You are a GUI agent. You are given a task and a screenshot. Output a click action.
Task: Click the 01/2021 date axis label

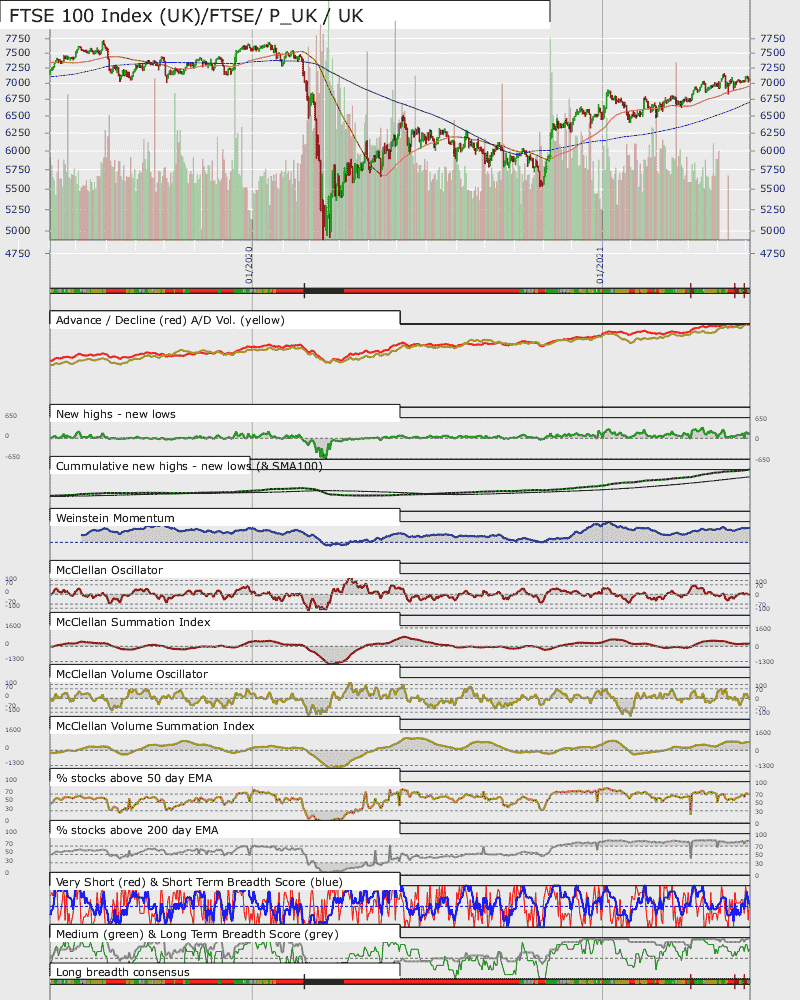pos(600,265)
